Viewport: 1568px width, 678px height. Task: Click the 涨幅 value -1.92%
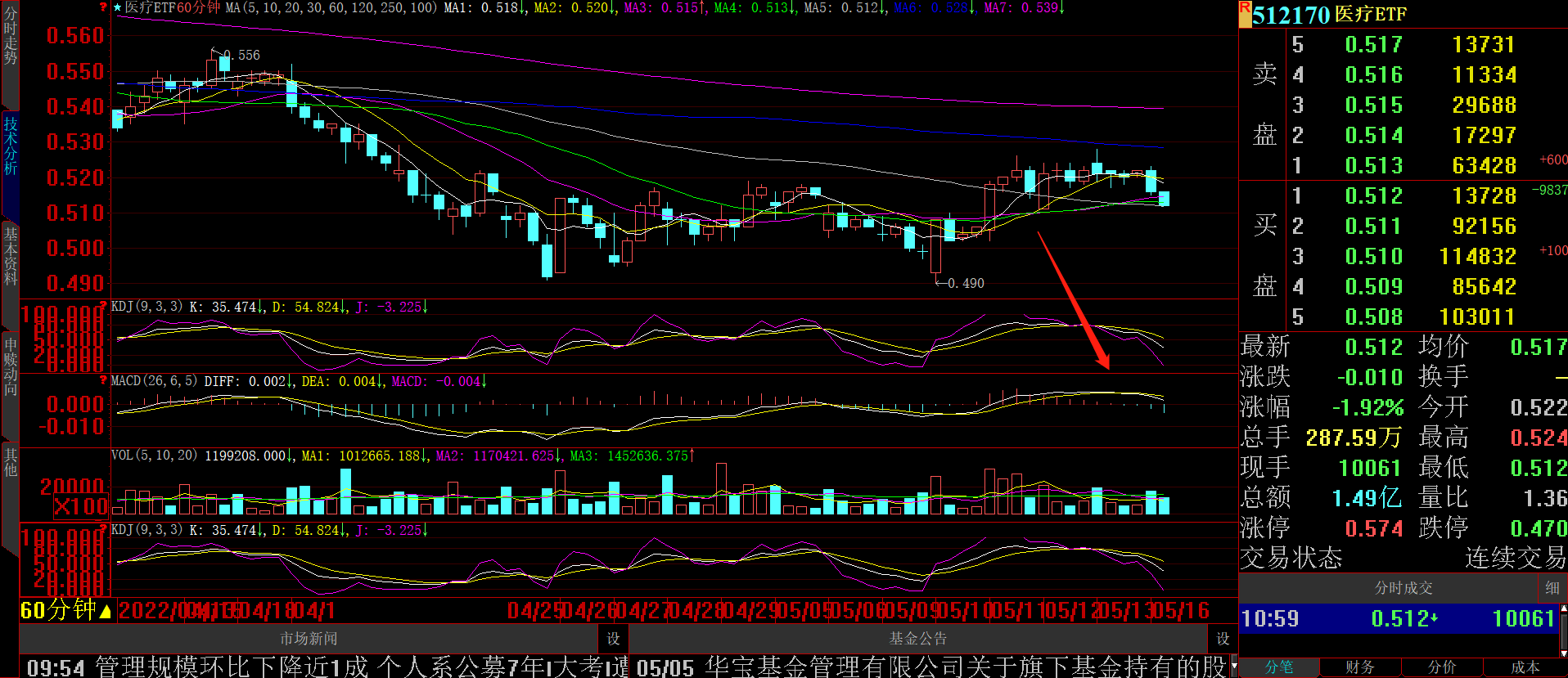coord(1367,407)
